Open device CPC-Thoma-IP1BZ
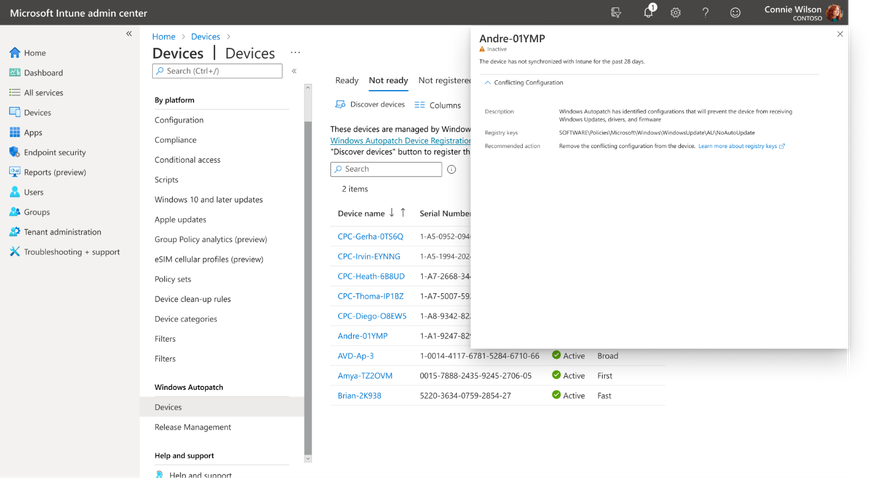874x478 pixels. (x=370, y=296)
